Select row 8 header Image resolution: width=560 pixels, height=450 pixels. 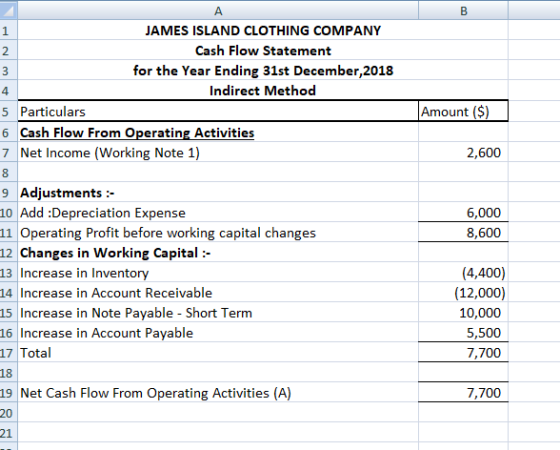(x=8, y=172)
